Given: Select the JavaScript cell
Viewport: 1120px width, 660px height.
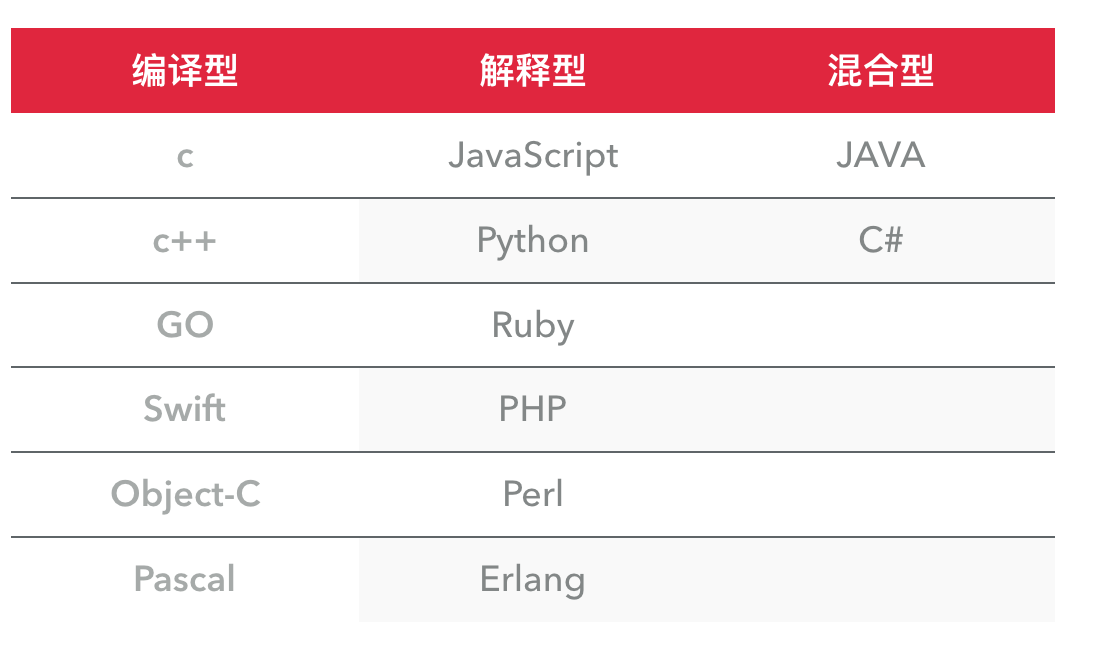Looking at the screenshot, I should click(532, 156).
